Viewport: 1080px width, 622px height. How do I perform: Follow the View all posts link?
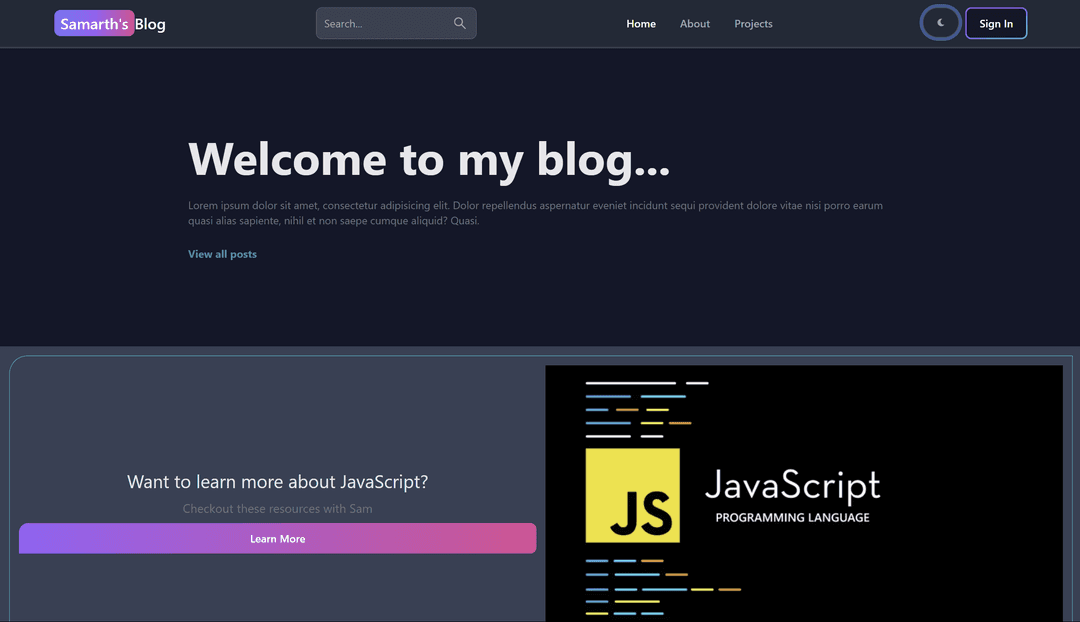(222, 254)
